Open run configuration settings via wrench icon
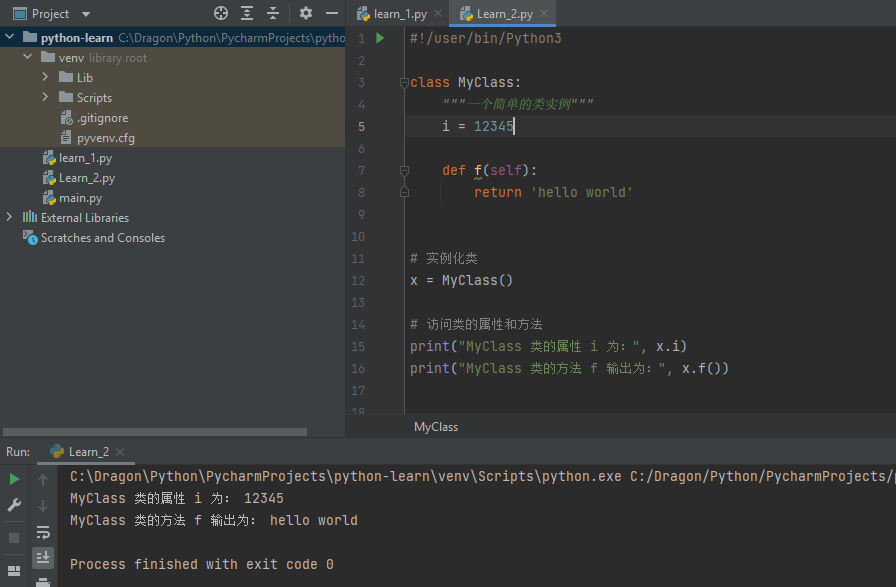This screenshot has width=896, height=587. pyautogui.click(x=13, y=505)
